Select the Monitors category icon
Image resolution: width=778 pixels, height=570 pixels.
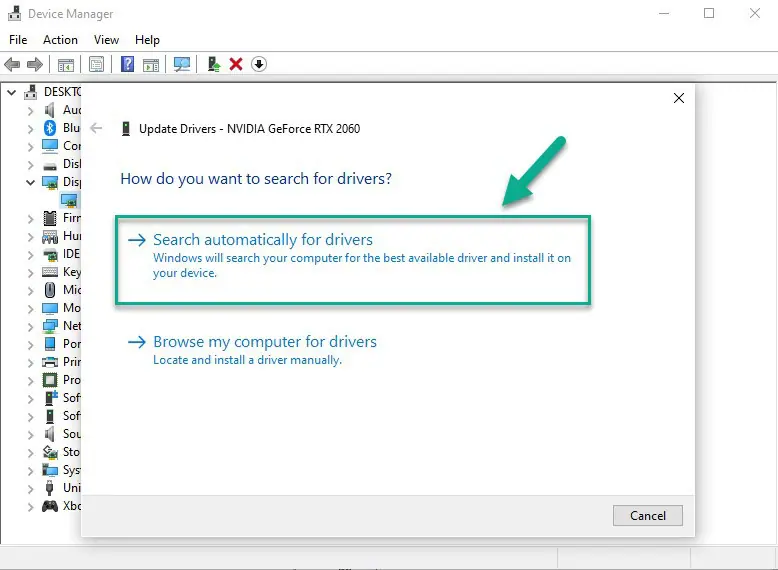[50, 308]
